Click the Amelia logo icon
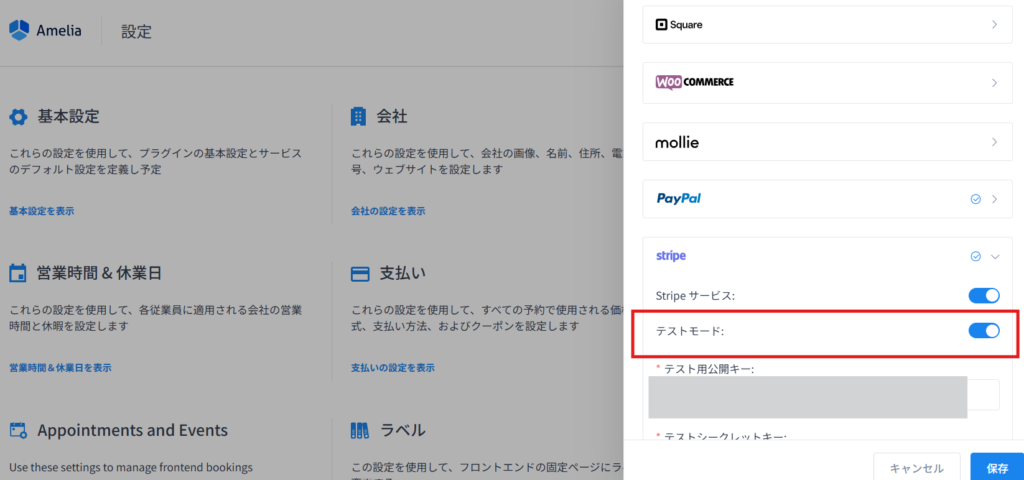 point(20,31)
